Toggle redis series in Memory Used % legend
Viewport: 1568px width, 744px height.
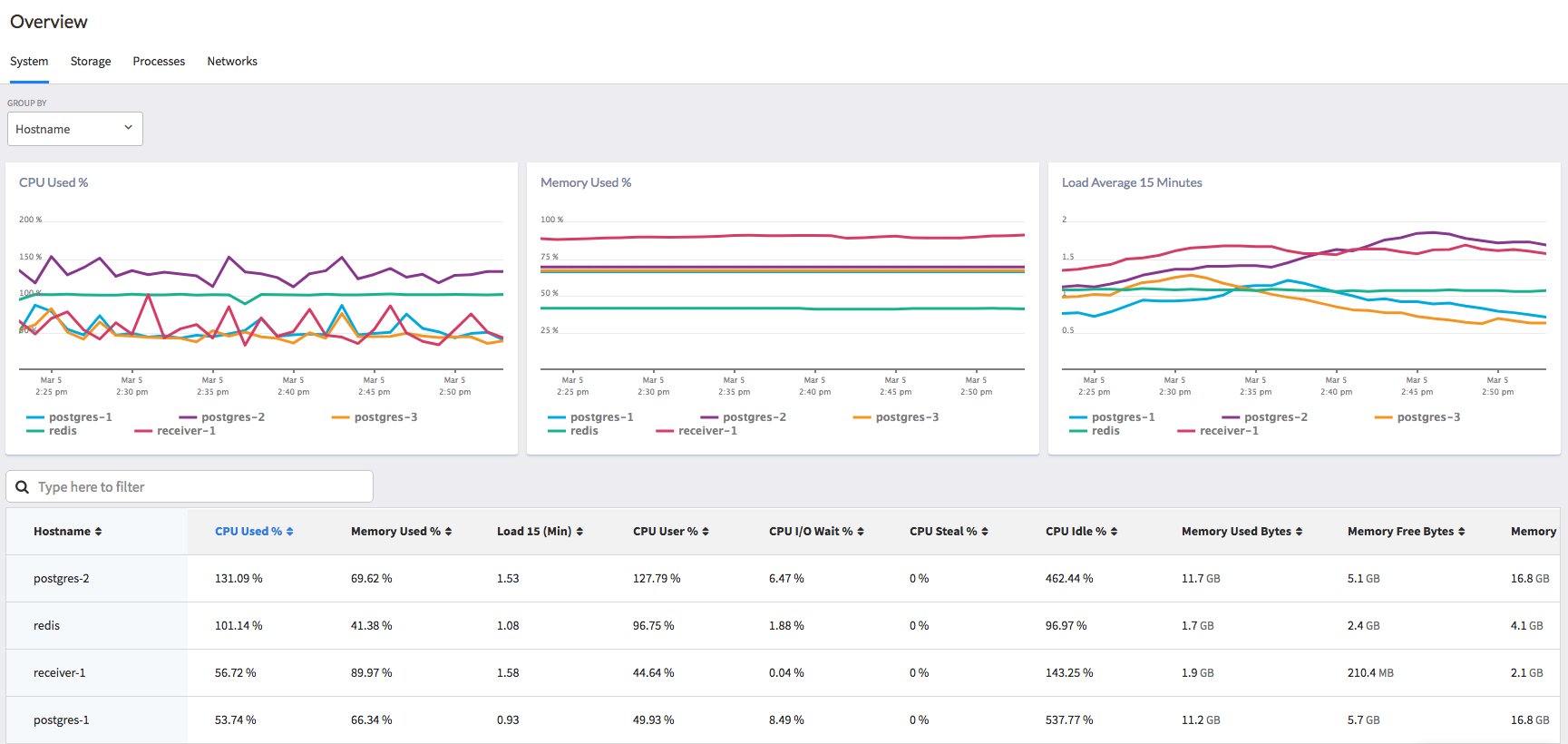pos(583,431)
